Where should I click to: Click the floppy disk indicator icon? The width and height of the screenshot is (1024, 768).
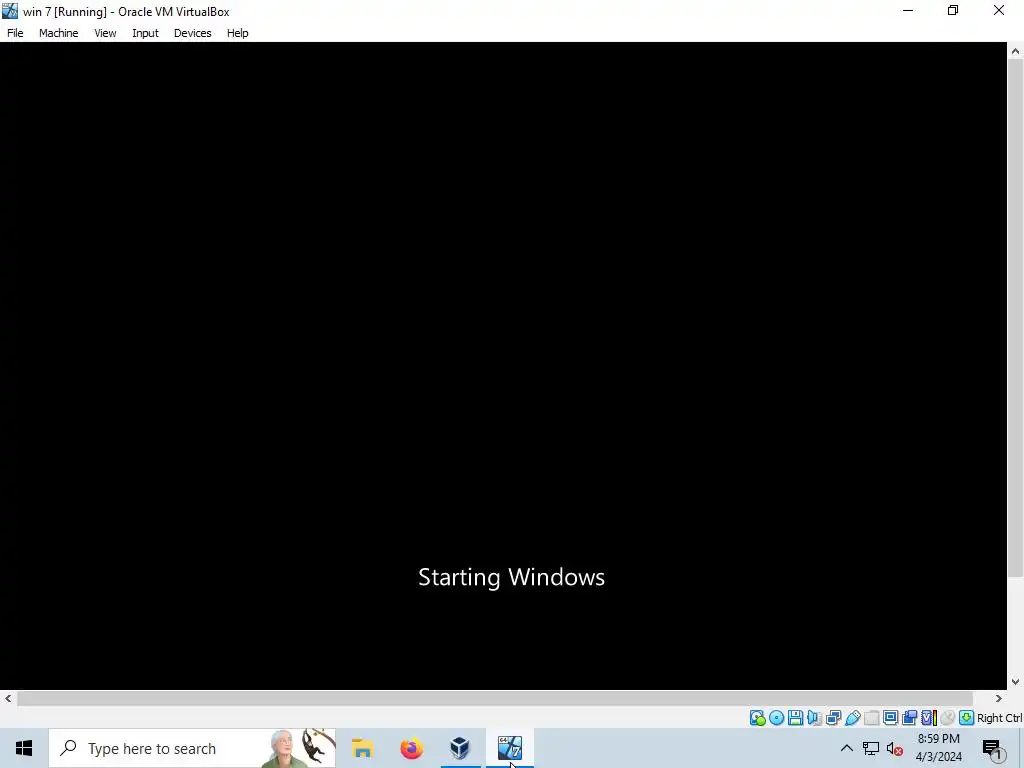[795, 718]
